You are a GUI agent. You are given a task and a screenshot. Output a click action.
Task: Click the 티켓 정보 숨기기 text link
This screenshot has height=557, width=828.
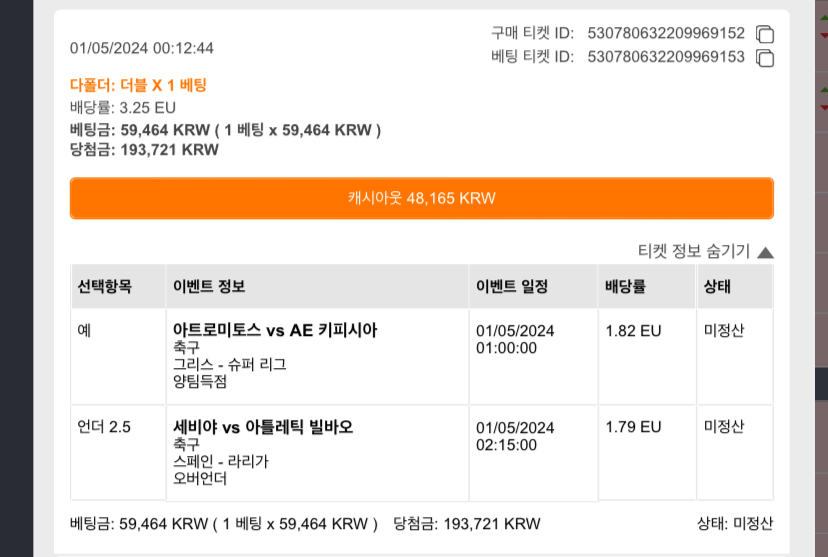coord(693,251)
